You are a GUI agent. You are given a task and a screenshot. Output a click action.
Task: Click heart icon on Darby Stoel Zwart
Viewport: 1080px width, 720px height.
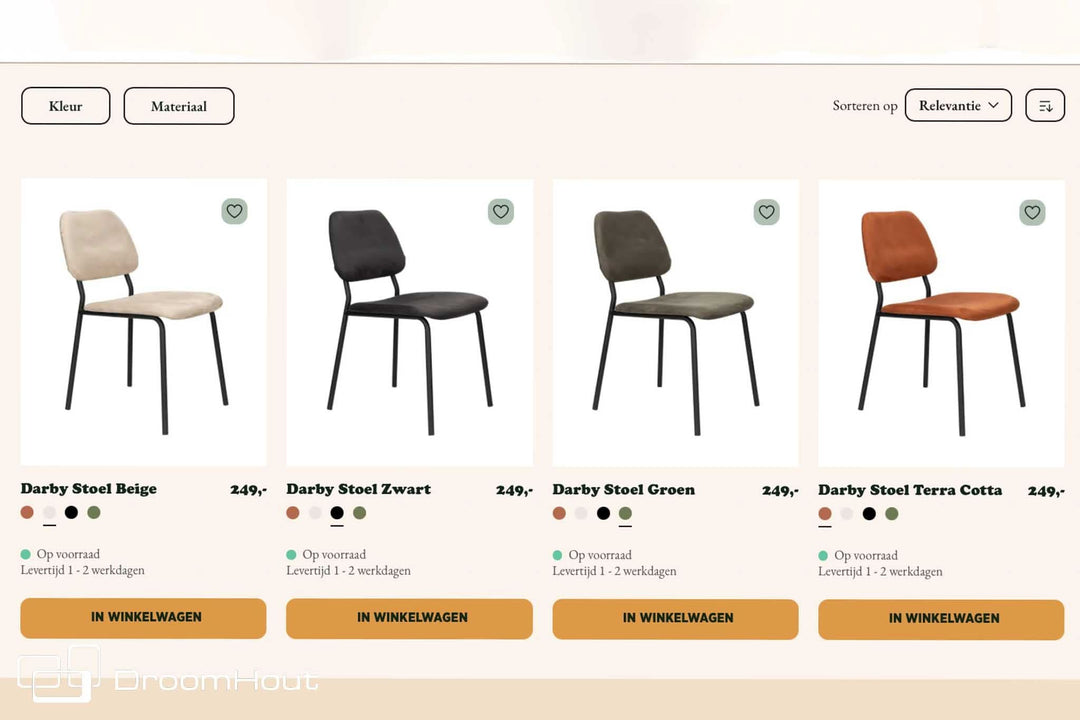[x=500, y=211]
